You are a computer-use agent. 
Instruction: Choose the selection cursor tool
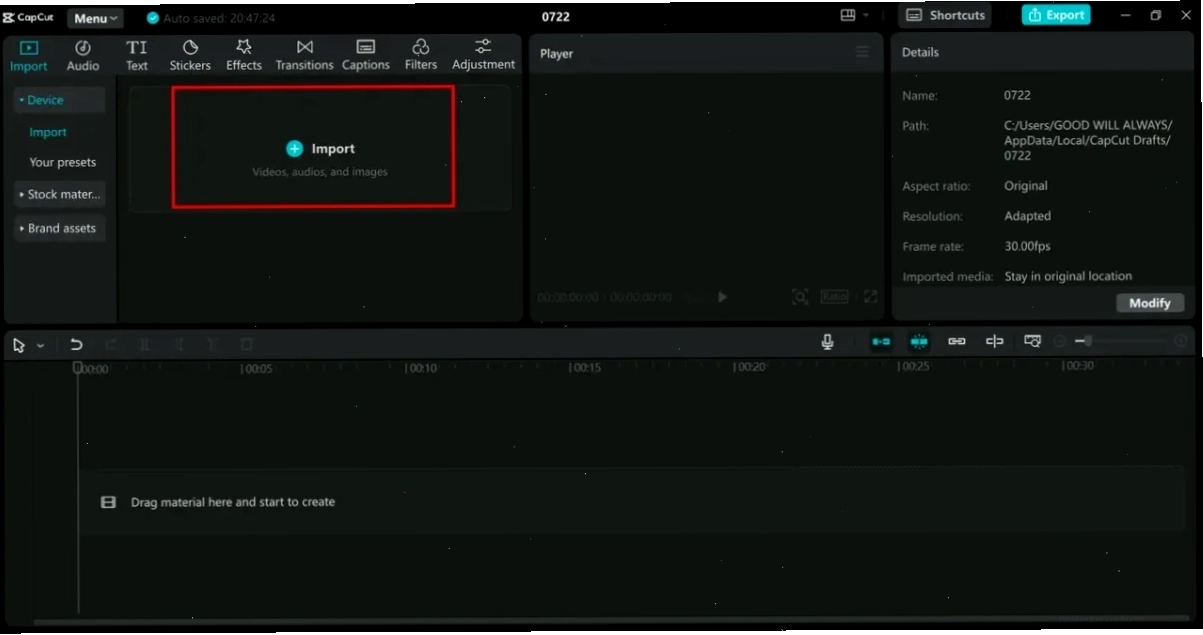19,344
